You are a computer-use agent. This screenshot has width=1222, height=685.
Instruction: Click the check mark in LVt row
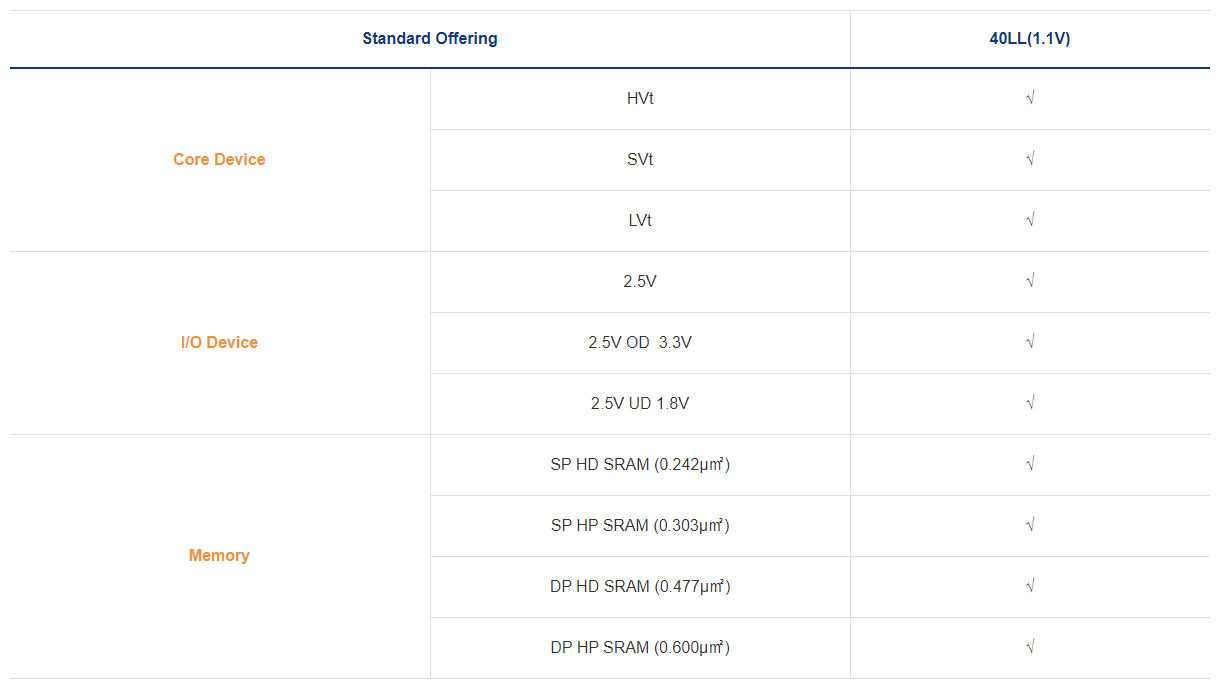click(1030, 220)
